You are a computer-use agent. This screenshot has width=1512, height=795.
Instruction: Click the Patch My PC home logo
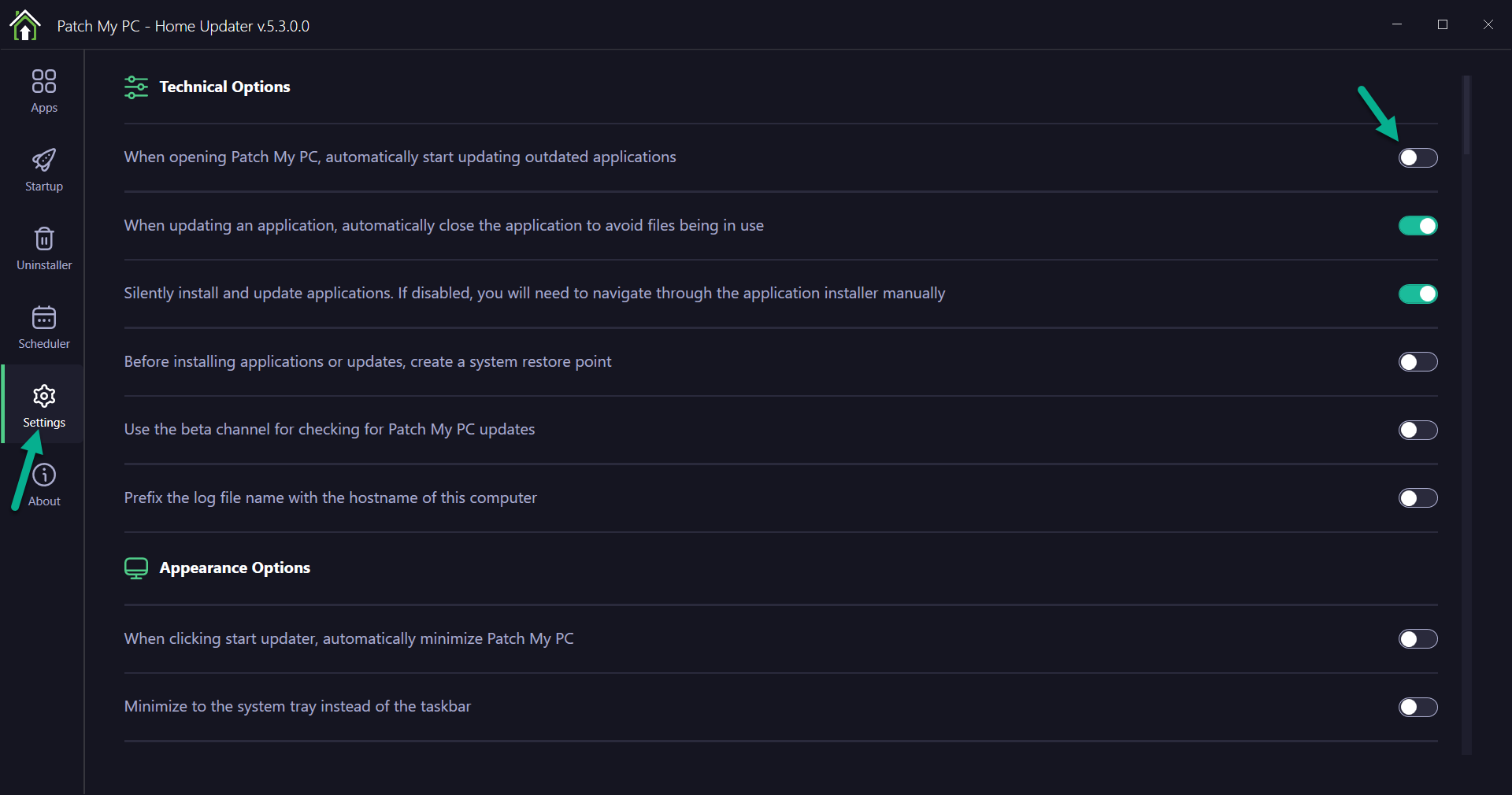[x=25, y=25]
